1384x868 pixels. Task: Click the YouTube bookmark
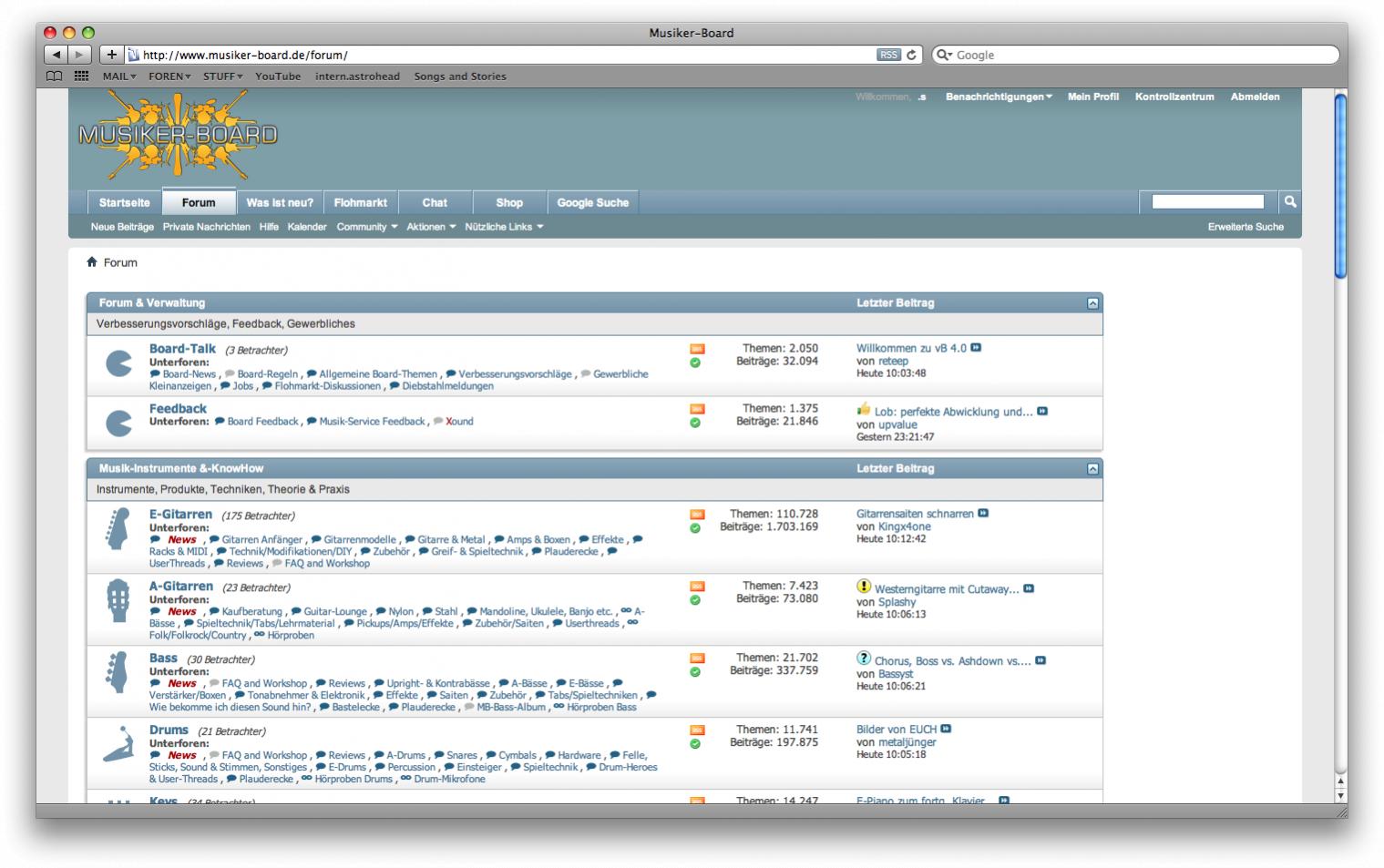[x=278, y=77]
